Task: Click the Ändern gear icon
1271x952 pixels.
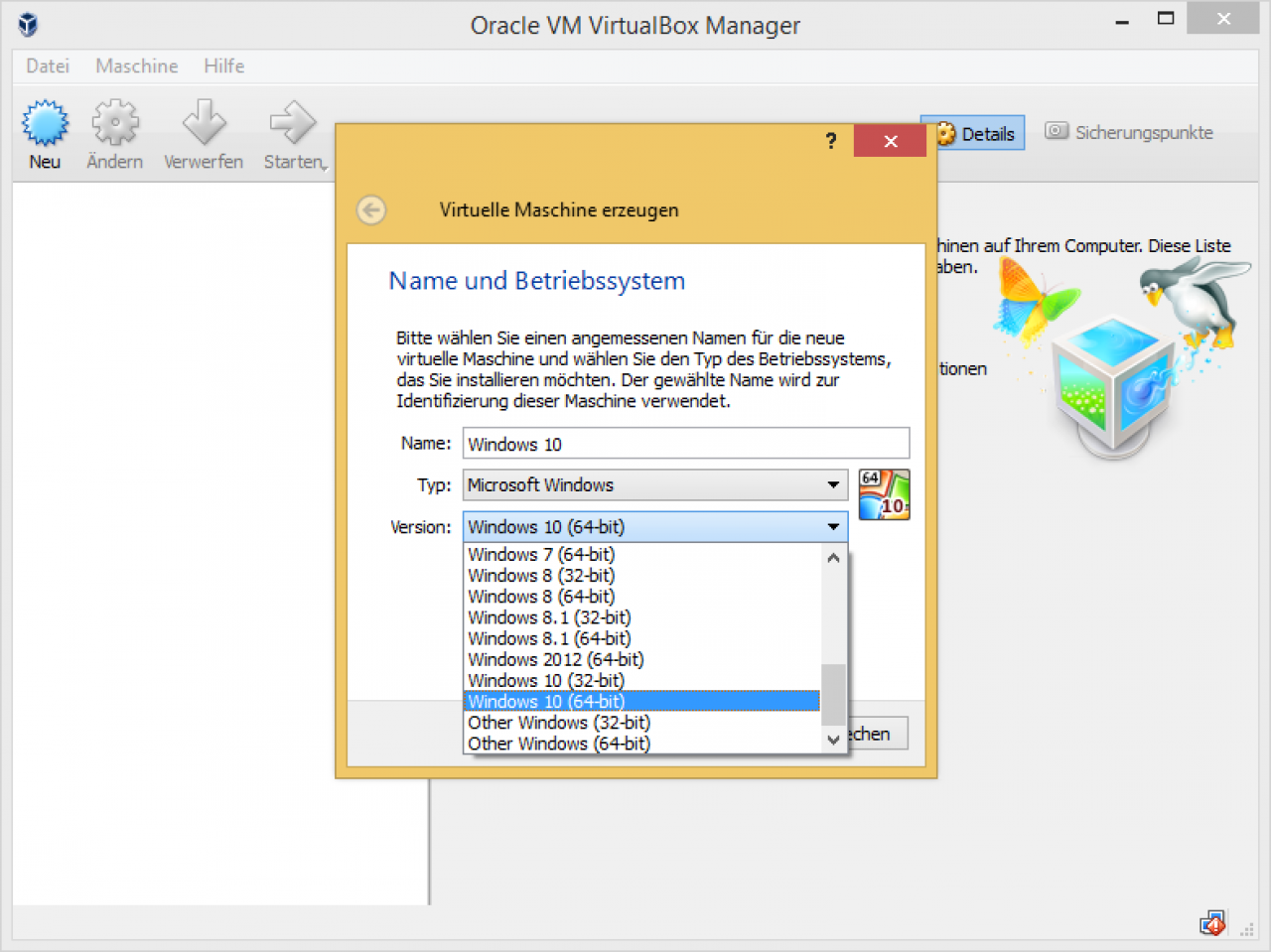Action: [x=115, y=123]
